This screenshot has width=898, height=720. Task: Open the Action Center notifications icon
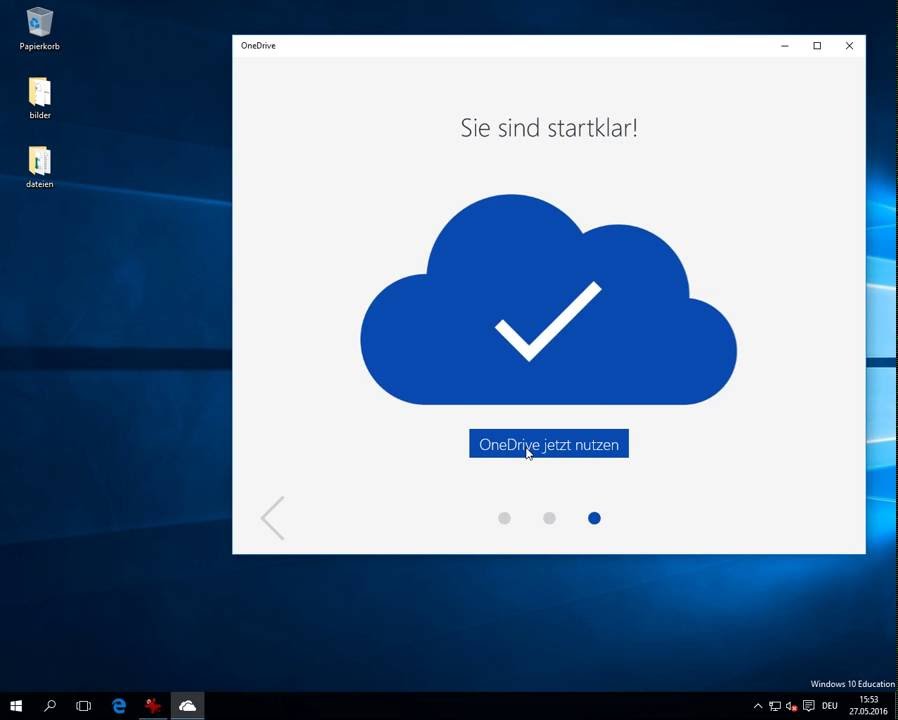809,706
